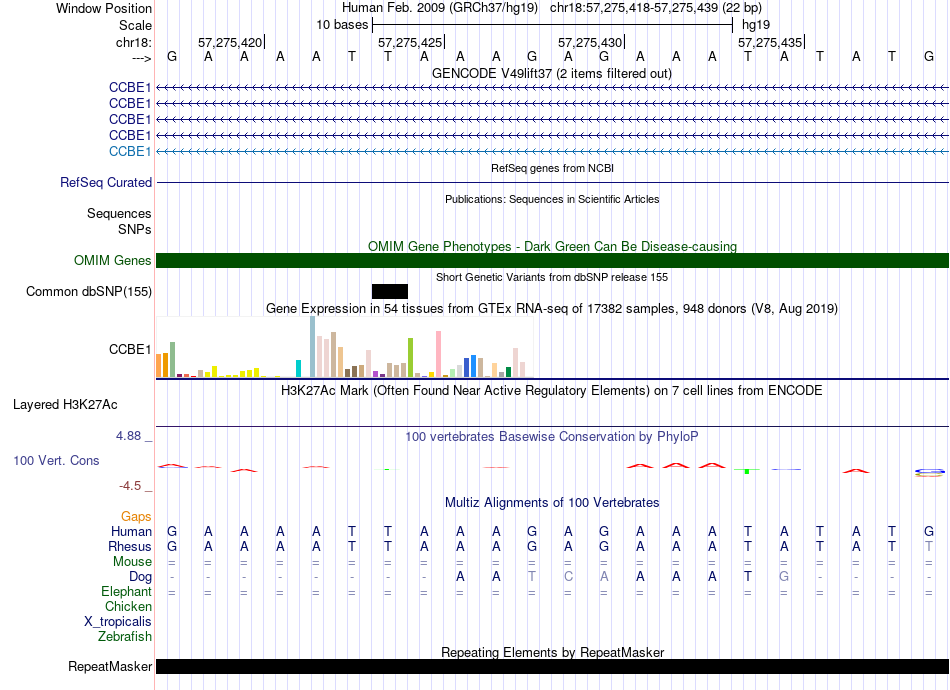Screen dimensions: 950x690
Task: Click the RefSeq Curated intron line
Action: (x=553, y=182)
